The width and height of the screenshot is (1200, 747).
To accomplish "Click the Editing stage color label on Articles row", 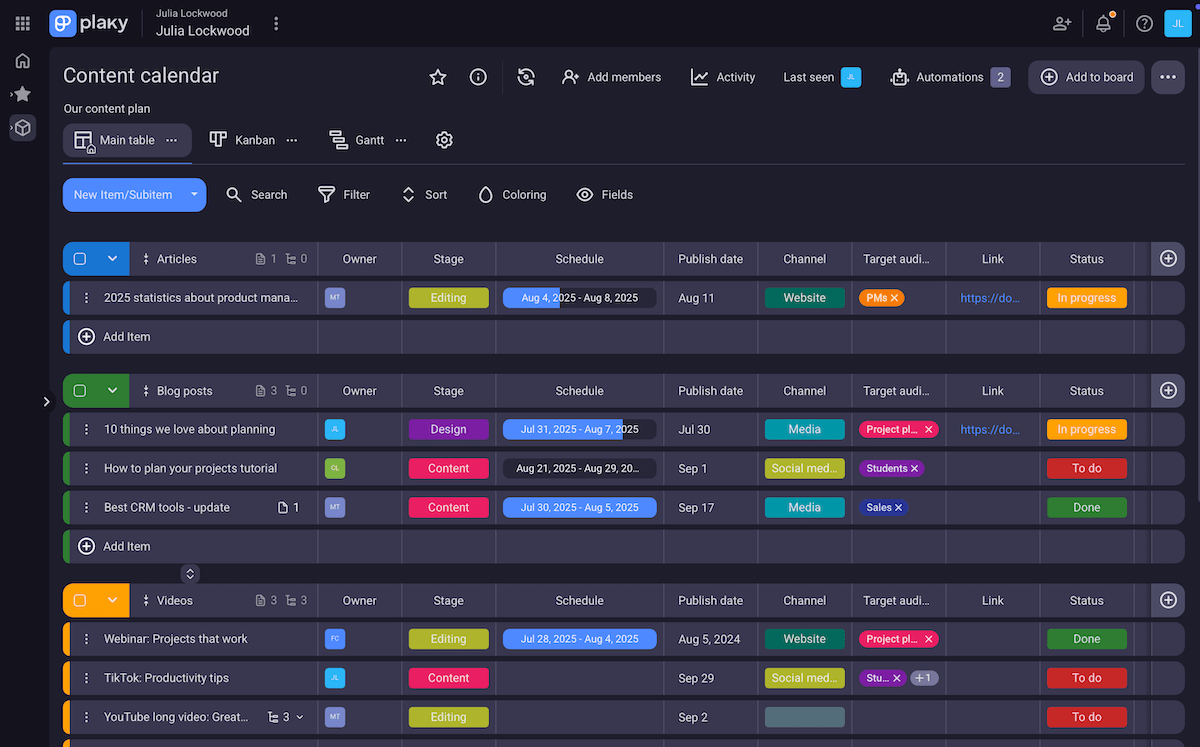I will click(x=448, y=297).
